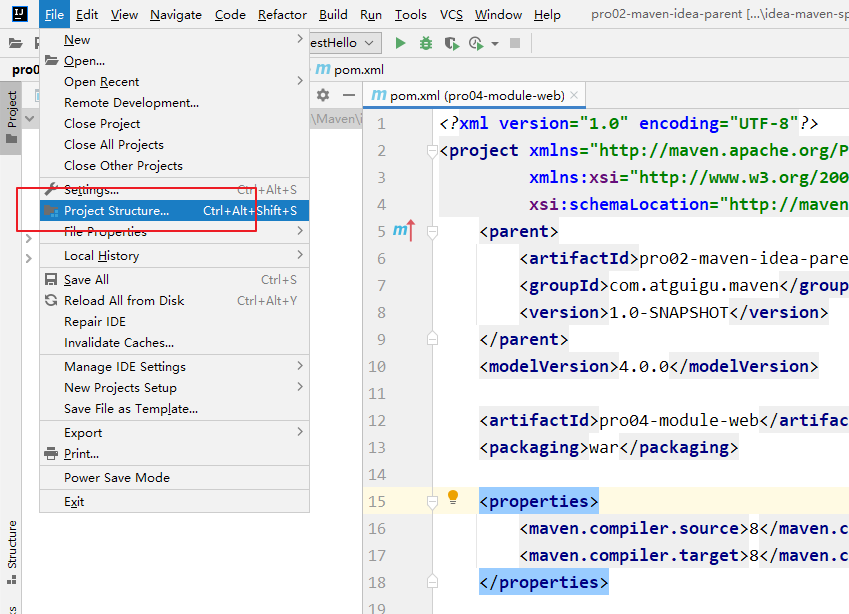This screenshot has height=614, width=849.
Task: Collapse fold marker on line 2
Action: [x=432, y=151]
